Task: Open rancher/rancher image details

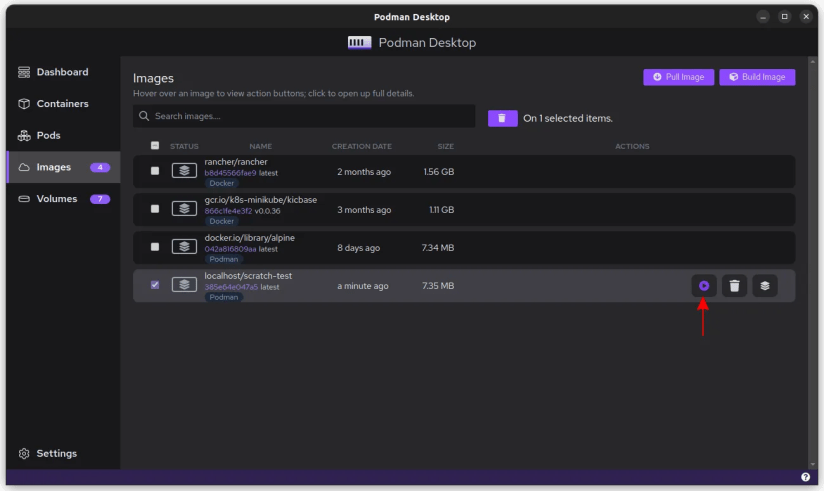Action: click(235, 162)
